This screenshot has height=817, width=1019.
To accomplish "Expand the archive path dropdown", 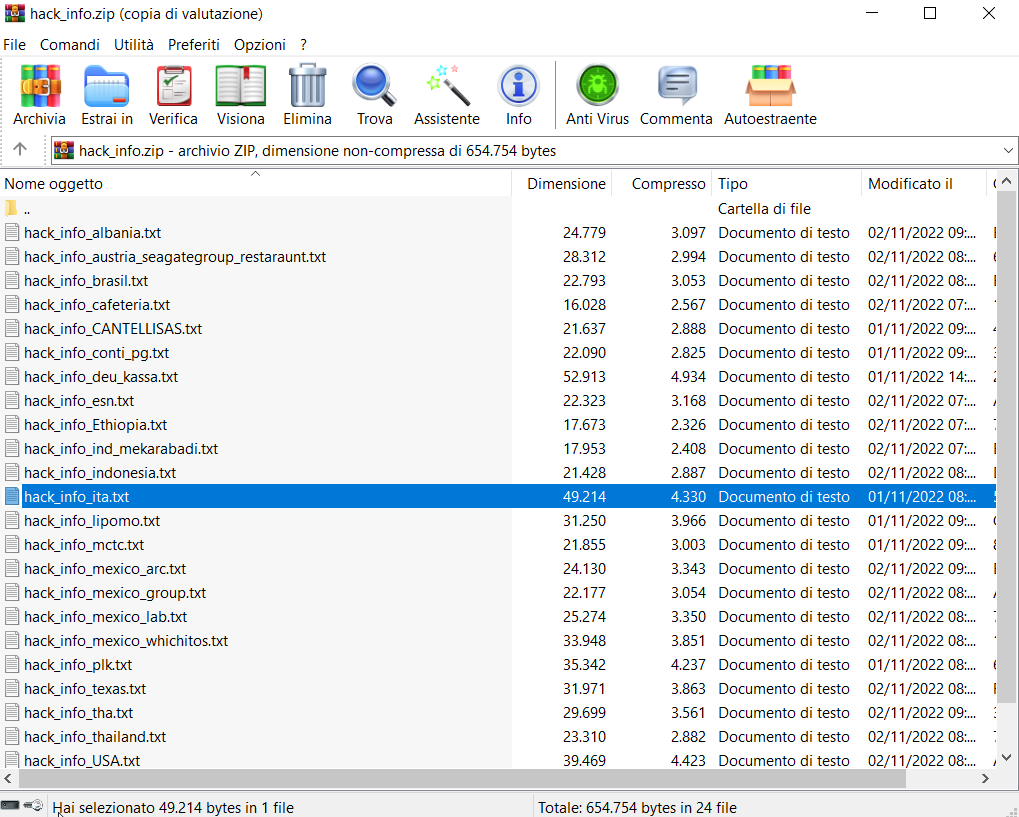I will tap(1007, 151).
